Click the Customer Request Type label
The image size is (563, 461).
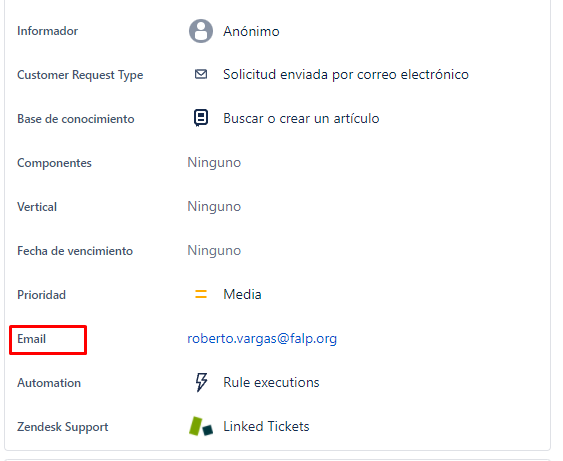pyautogui.click(x=80, y=75)
